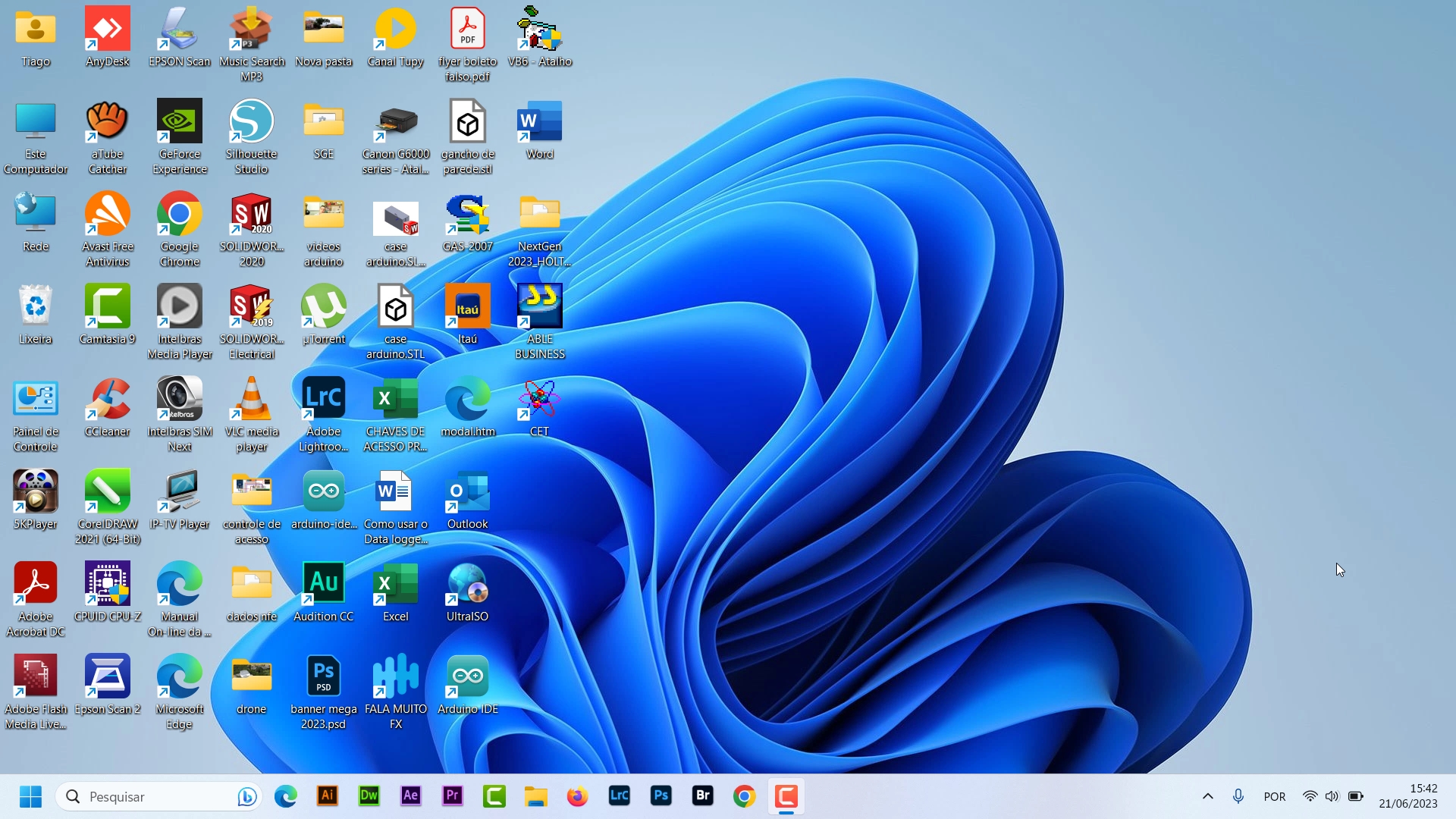Select the Canon G6000 series shortcut
Viewport: 1456px width, 819px height.
395,137
